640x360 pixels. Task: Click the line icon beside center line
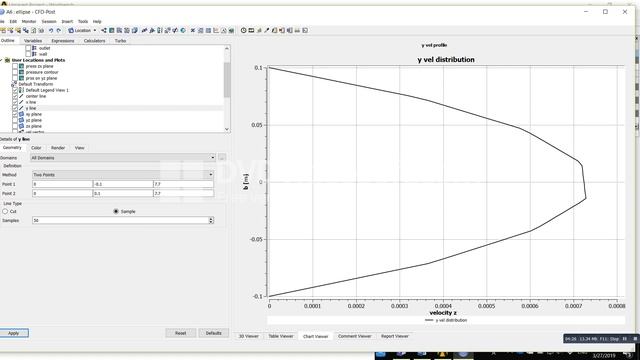(x=22, y=96)
